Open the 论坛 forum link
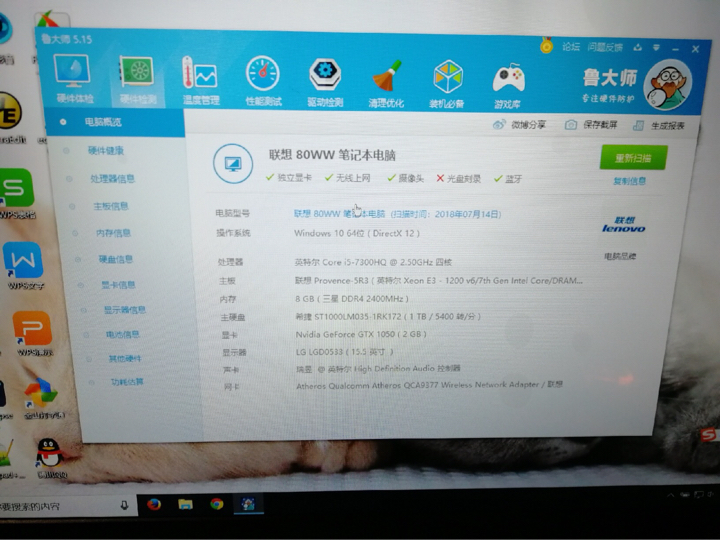This screenshot has width=720, height=540. click(571, 46)
